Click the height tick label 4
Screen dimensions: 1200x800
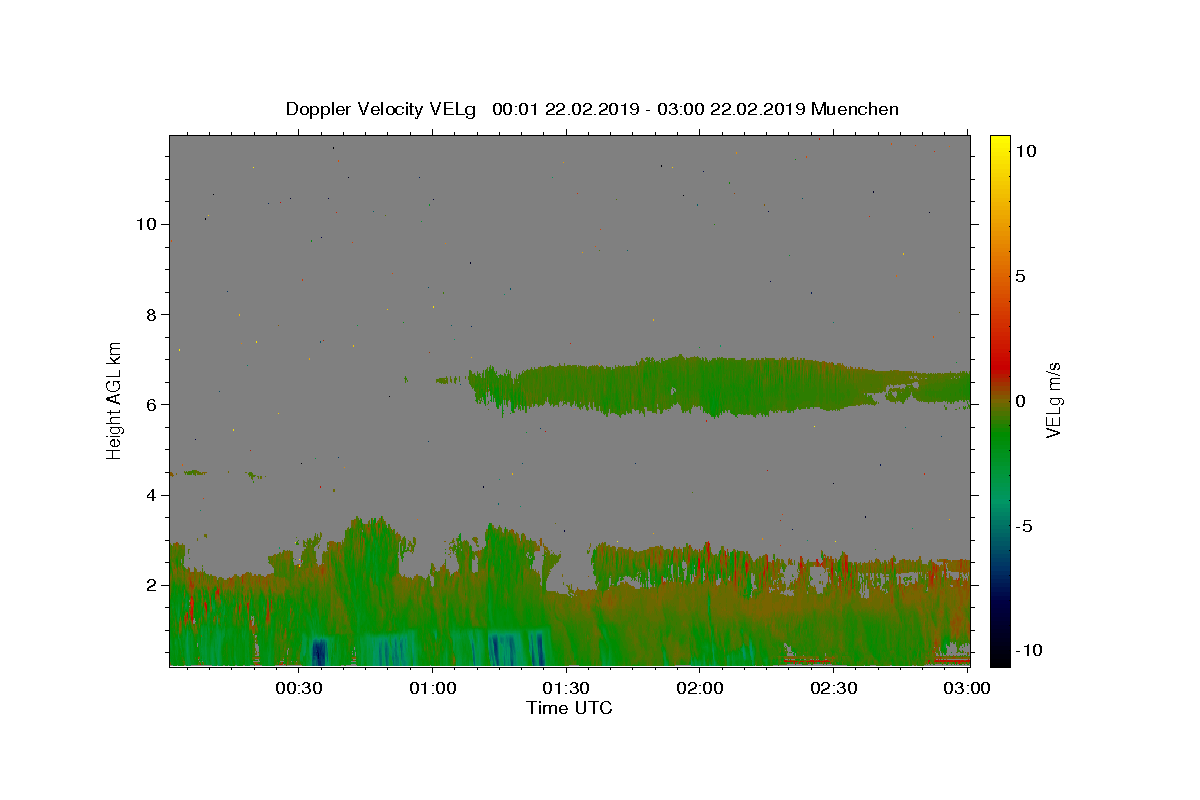point(150,495)
